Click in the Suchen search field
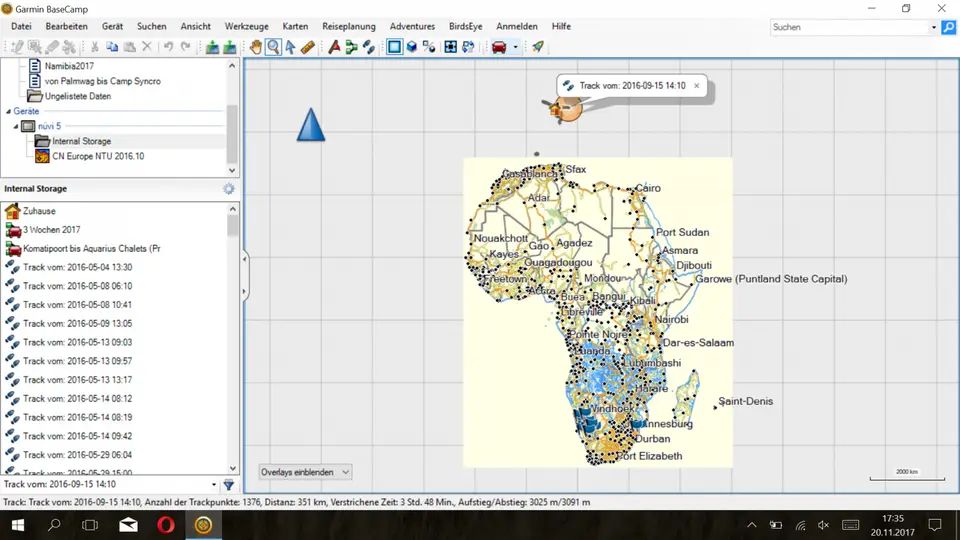The image size is (960, 540). point(849,28)
